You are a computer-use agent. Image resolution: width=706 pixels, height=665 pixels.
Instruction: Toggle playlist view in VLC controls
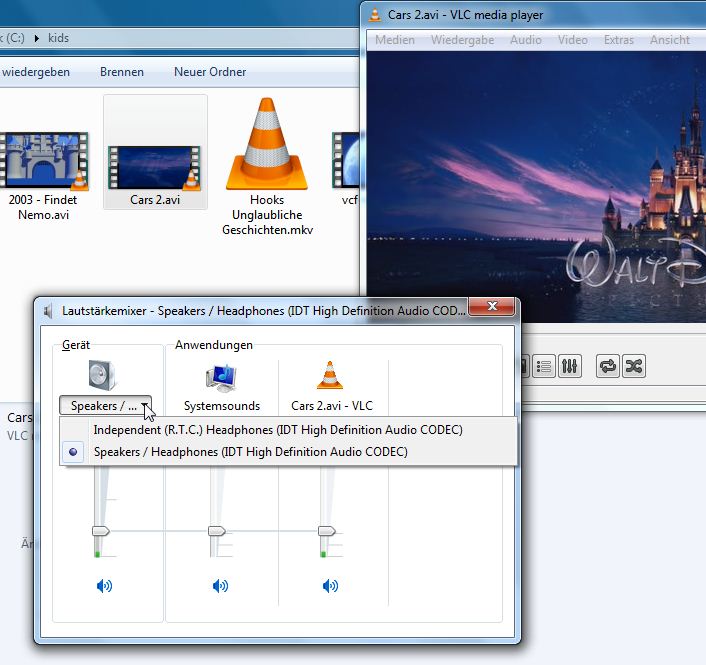point(544,366)
